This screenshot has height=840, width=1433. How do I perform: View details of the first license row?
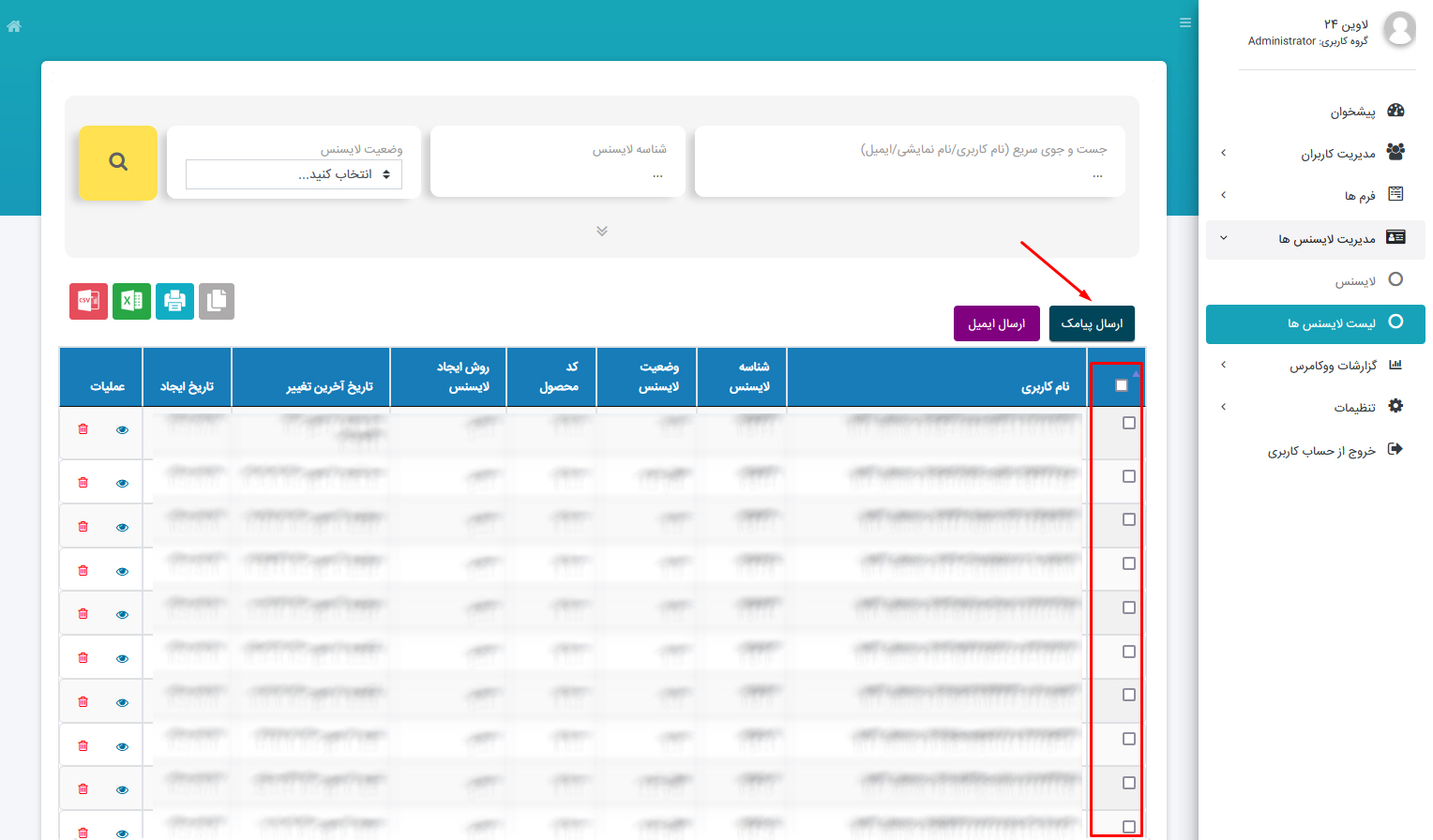click(x=122, y=430)
